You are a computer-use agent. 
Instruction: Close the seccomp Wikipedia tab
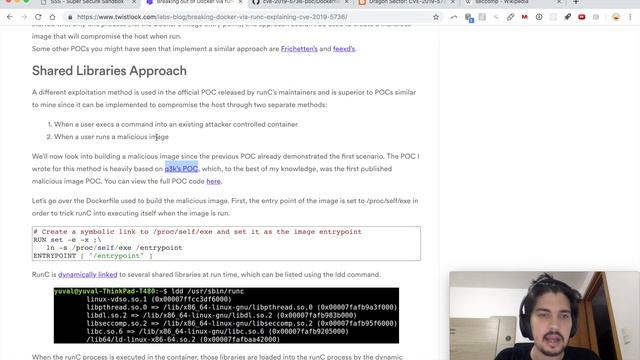[x=559, y=2]
